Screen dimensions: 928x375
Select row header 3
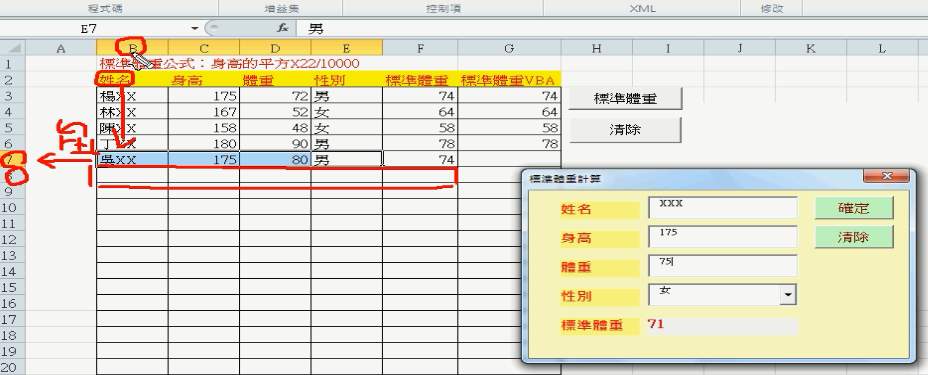[x=12, y=95]
